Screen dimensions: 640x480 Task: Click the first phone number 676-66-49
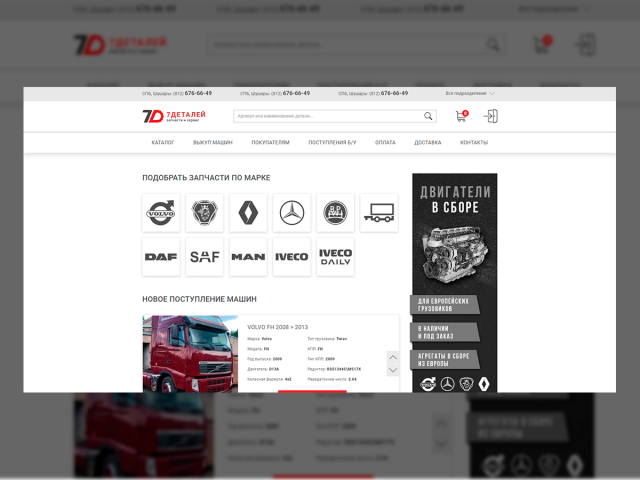[198, 93]
